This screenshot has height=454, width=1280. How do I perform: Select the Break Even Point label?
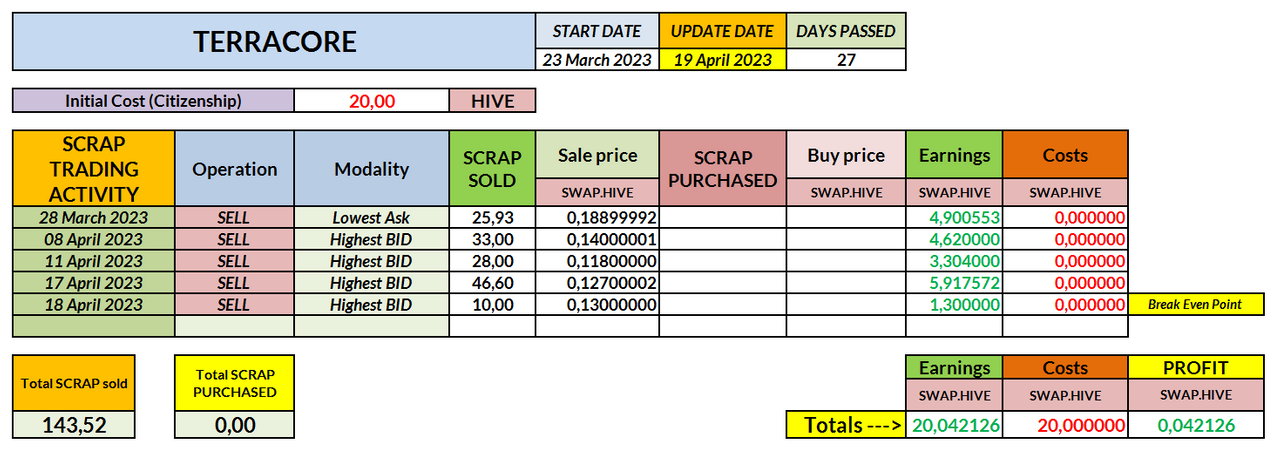pyautogui.click(x=1195, y=304)
